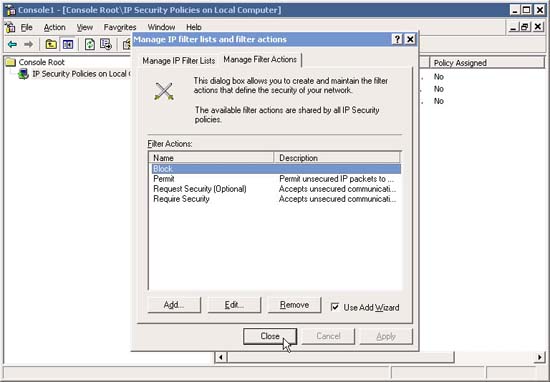
Task: Add a new filter action with Add button
Action: pyautogui.click(x=174, y=305)
